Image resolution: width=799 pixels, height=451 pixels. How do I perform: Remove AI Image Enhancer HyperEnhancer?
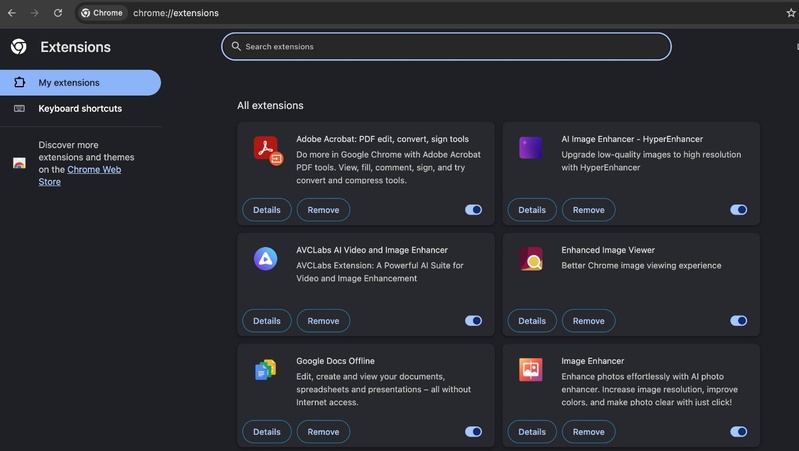point(589,210)
